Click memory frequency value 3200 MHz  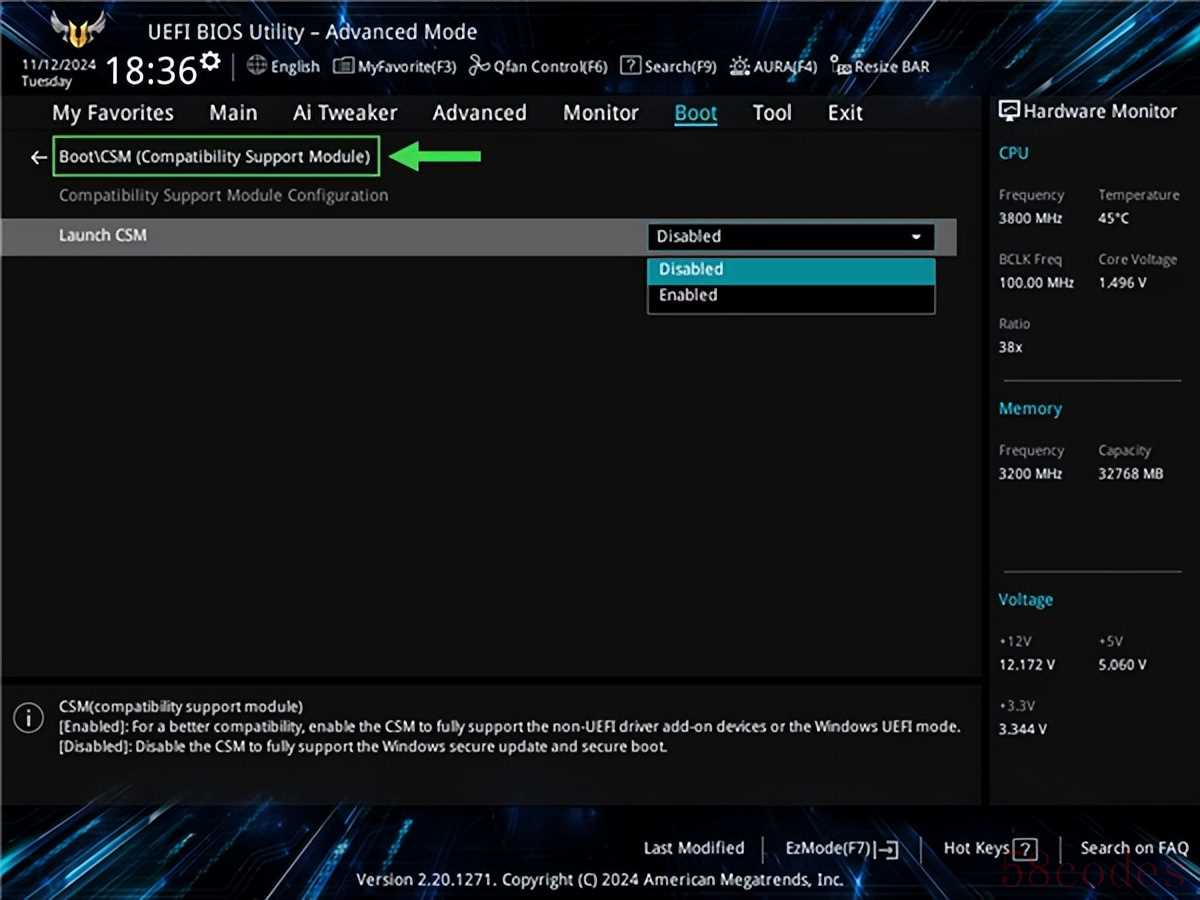1030,474
